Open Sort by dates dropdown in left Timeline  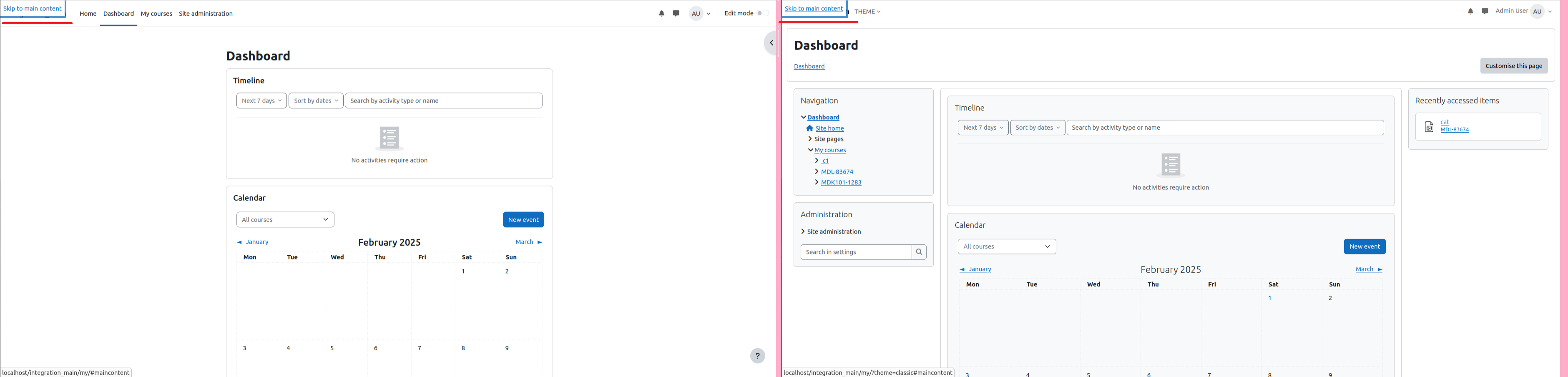[x=316, y=101]
